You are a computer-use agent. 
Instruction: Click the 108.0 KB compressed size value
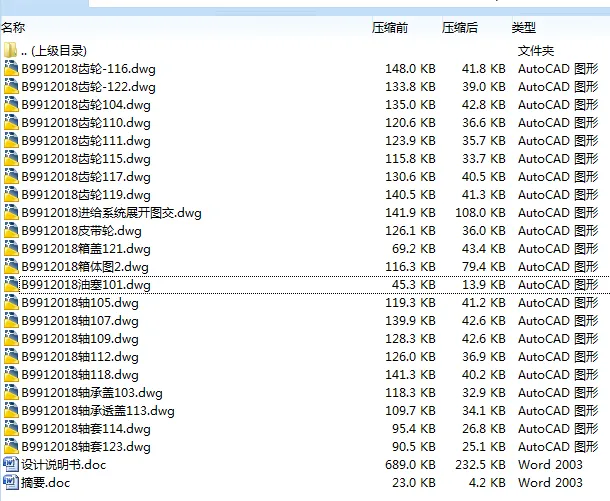click(x=480, y=212)
